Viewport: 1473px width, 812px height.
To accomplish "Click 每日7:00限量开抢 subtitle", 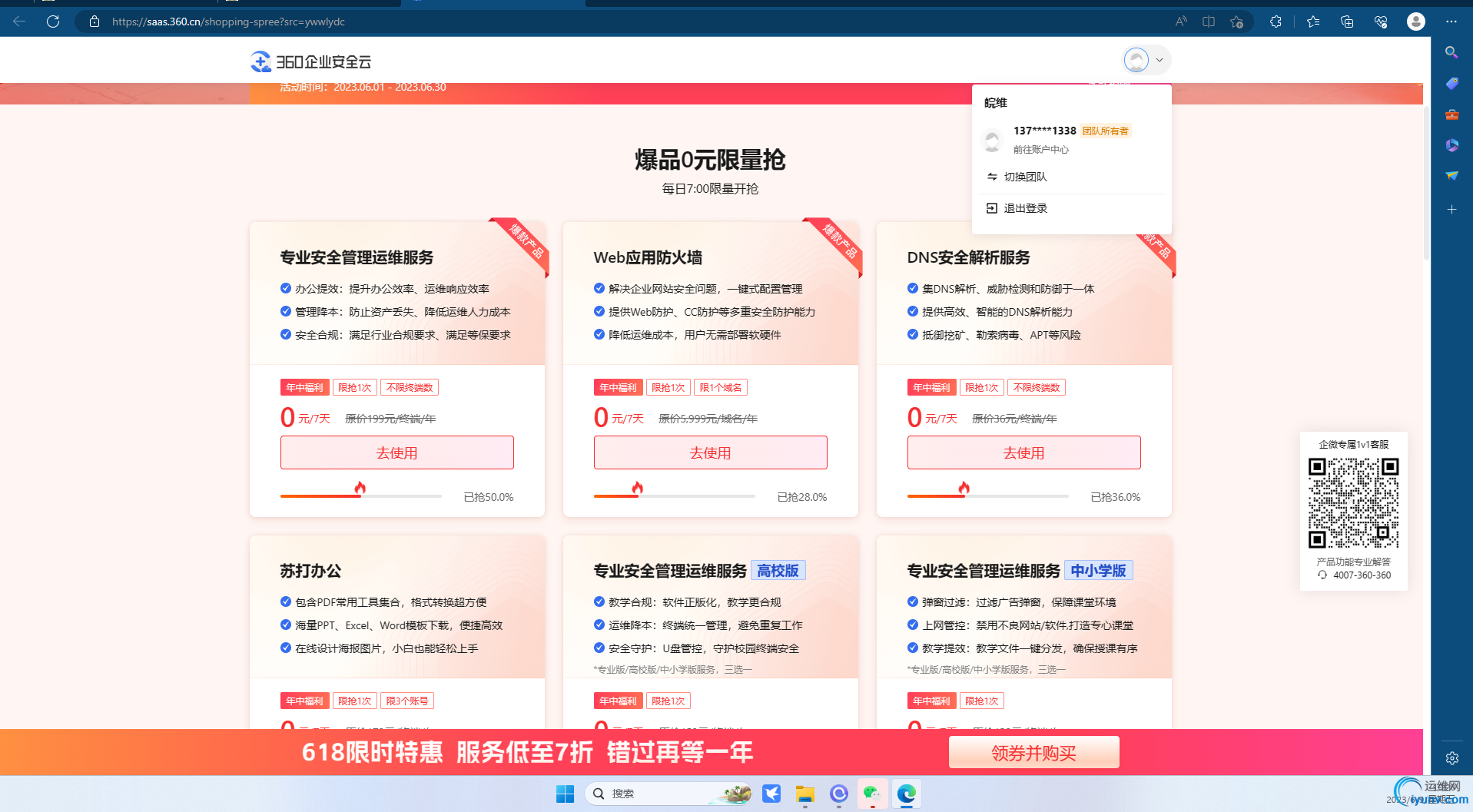I will (710, 189).
